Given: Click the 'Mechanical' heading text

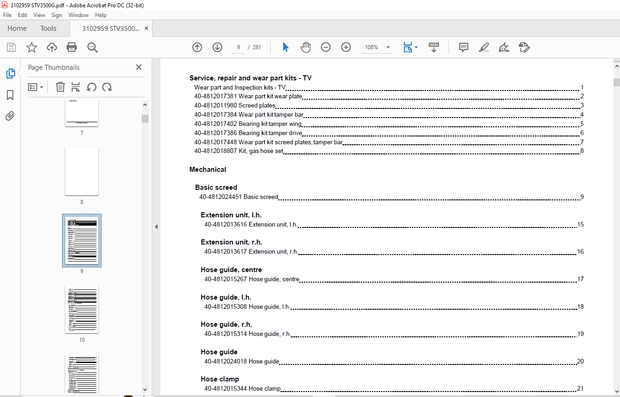Looking at the screenshot, I should 208,170.
